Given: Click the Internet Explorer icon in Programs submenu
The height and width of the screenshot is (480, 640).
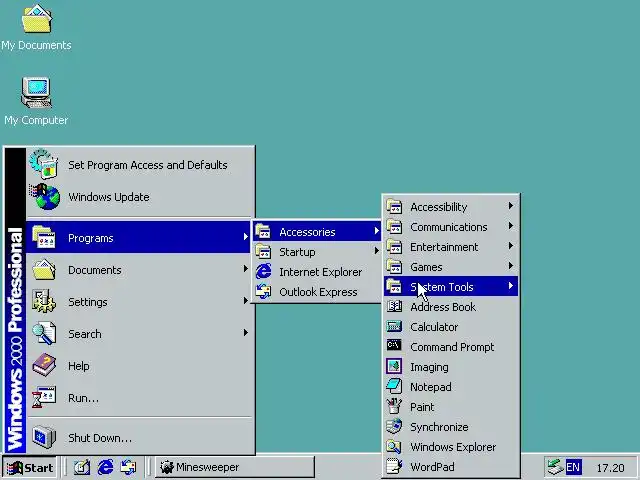Looking at the screenshot, I should 263,271.
